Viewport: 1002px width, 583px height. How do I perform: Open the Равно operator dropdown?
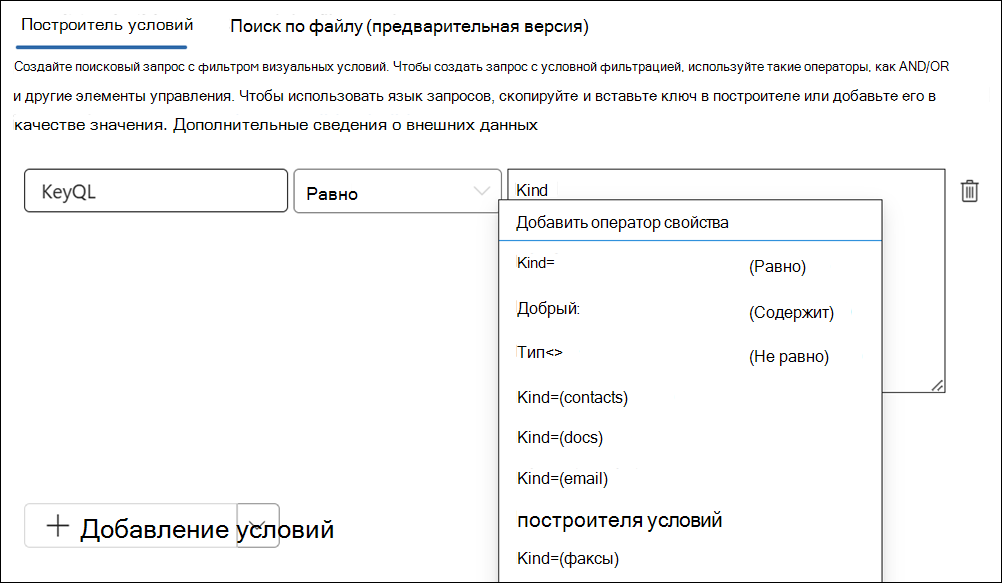pos(396,191)
